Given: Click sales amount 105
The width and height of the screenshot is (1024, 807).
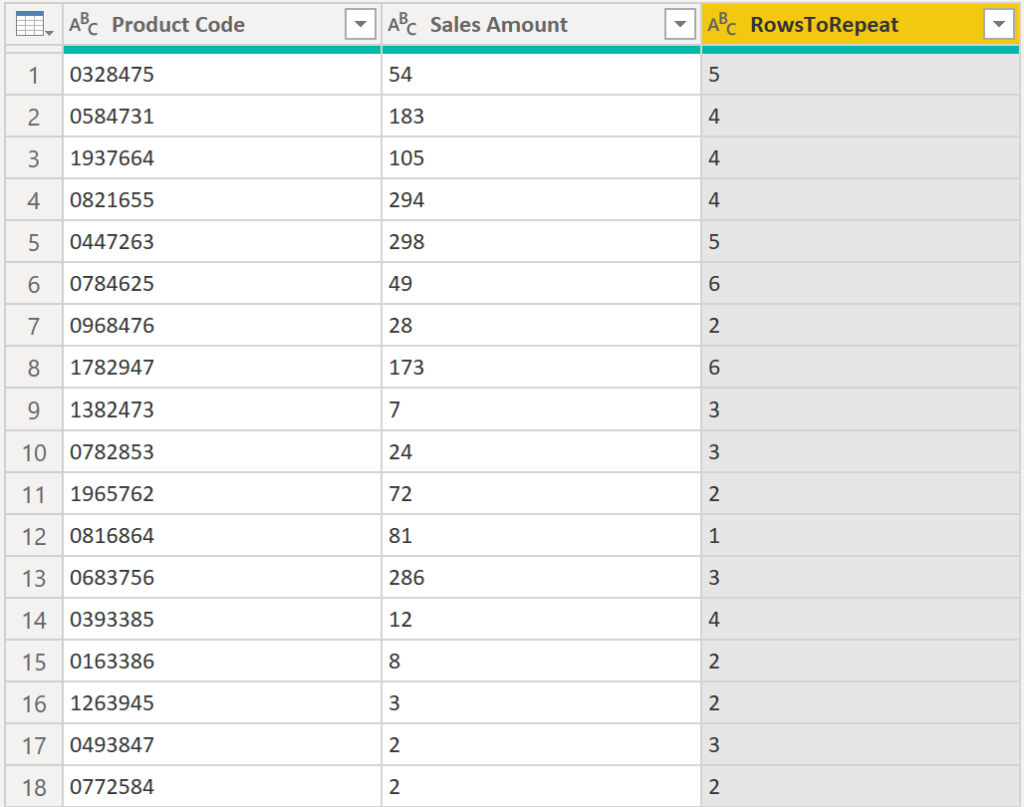Looking at the screenshot, I should tap(406, 158).
